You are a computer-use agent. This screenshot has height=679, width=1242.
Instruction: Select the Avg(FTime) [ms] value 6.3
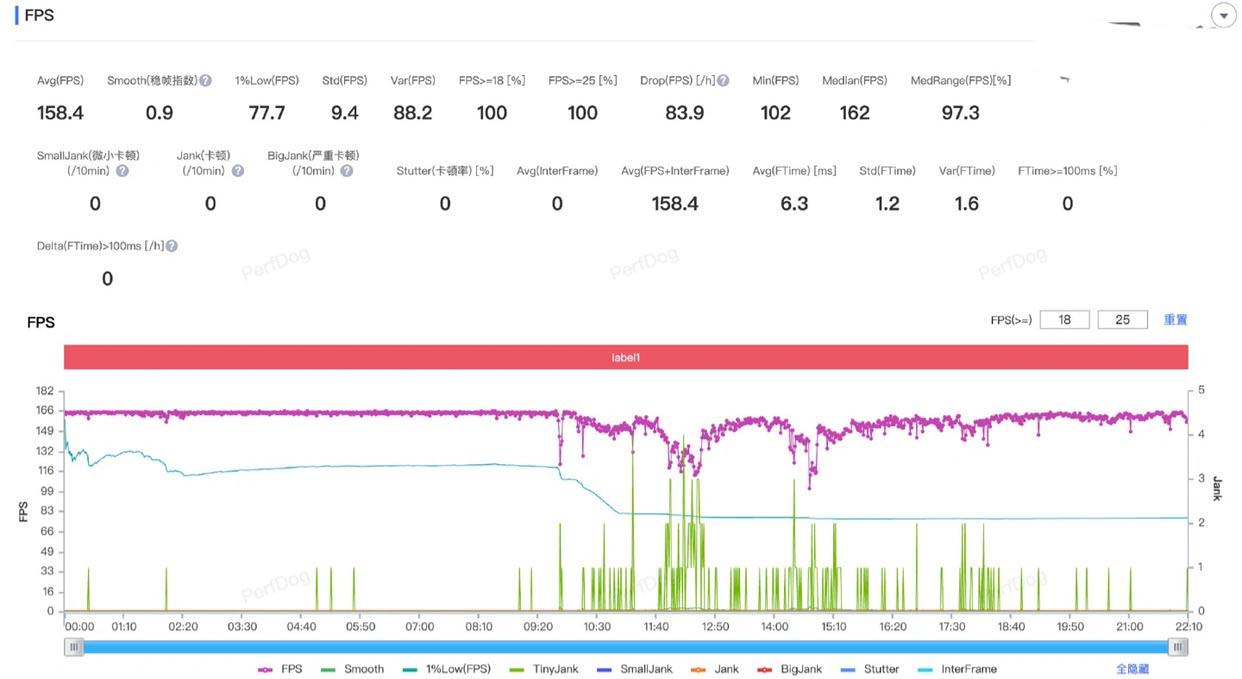click(x=794, y=204)
